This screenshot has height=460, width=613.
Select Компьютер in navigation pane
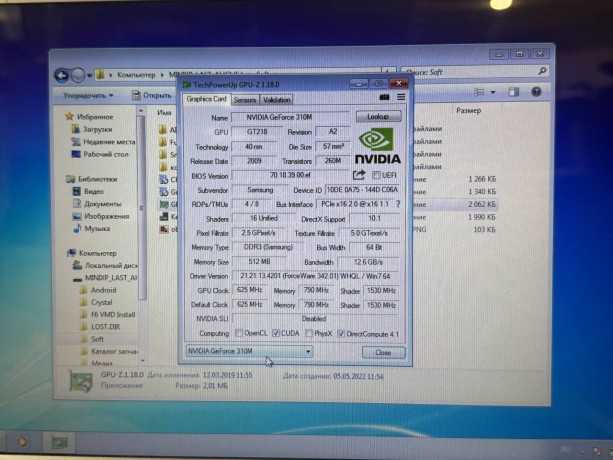coord(92,253)
